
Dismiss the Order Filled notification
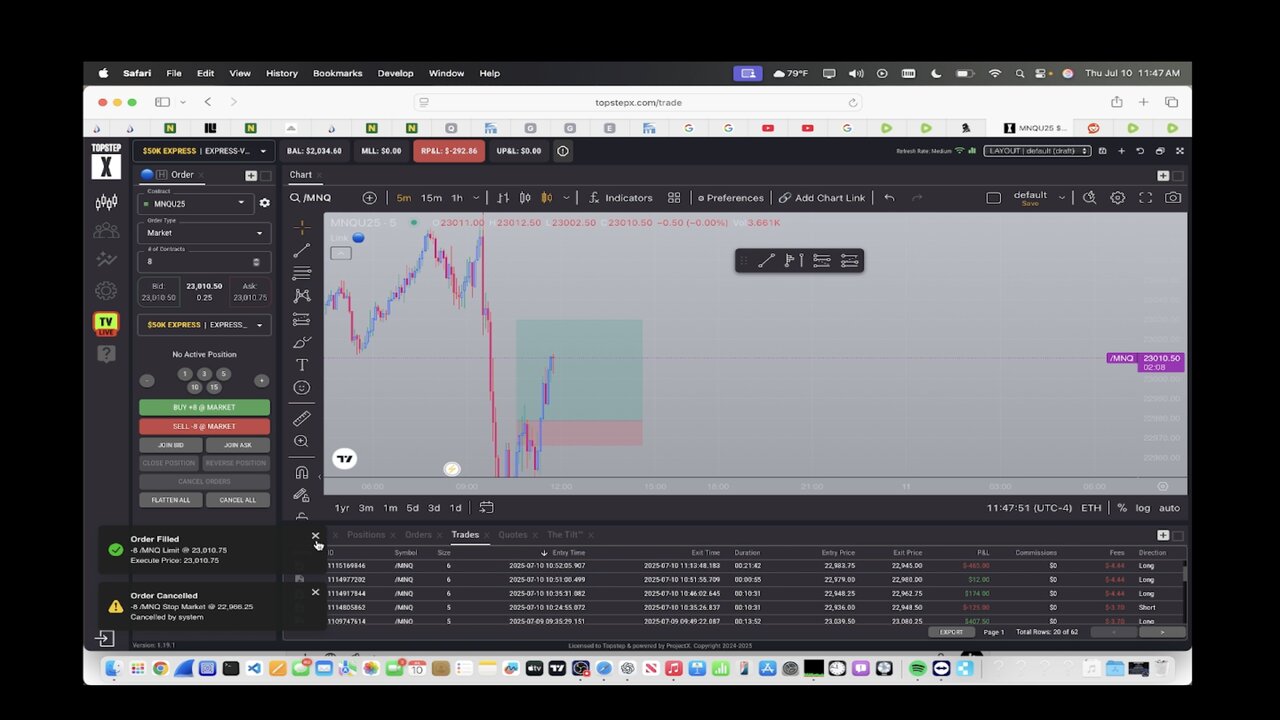click(x=315, y=537)
